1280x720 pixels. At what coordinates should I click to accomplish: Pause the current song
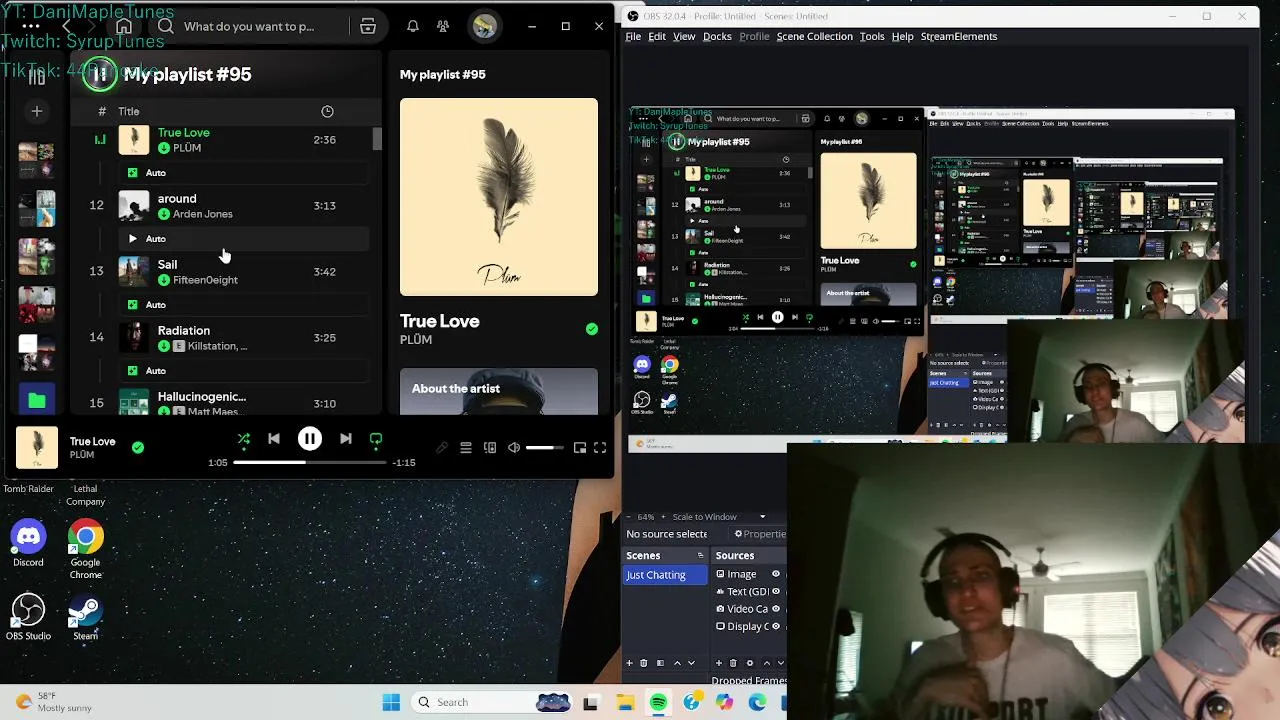click(310, 439)
